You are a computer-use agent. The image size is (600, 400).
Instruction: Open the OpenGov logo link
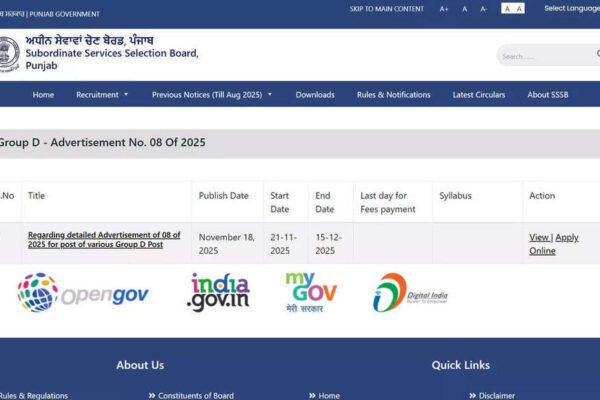coord(83,293)
